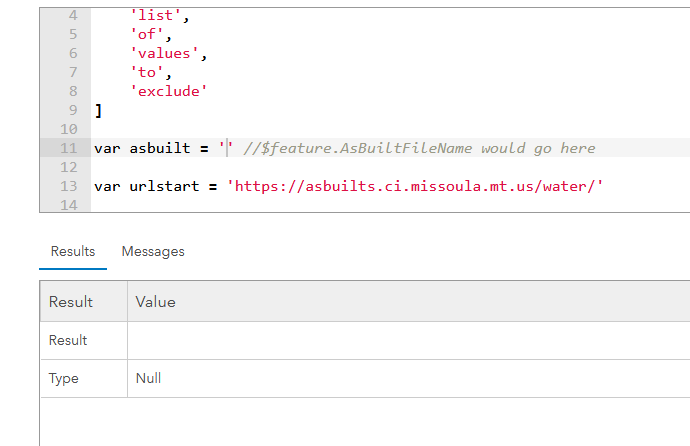Click the 'to' string on line 7
Image resolution: width=690 pixels, height=446 pixels.
[x=147, y=72]
